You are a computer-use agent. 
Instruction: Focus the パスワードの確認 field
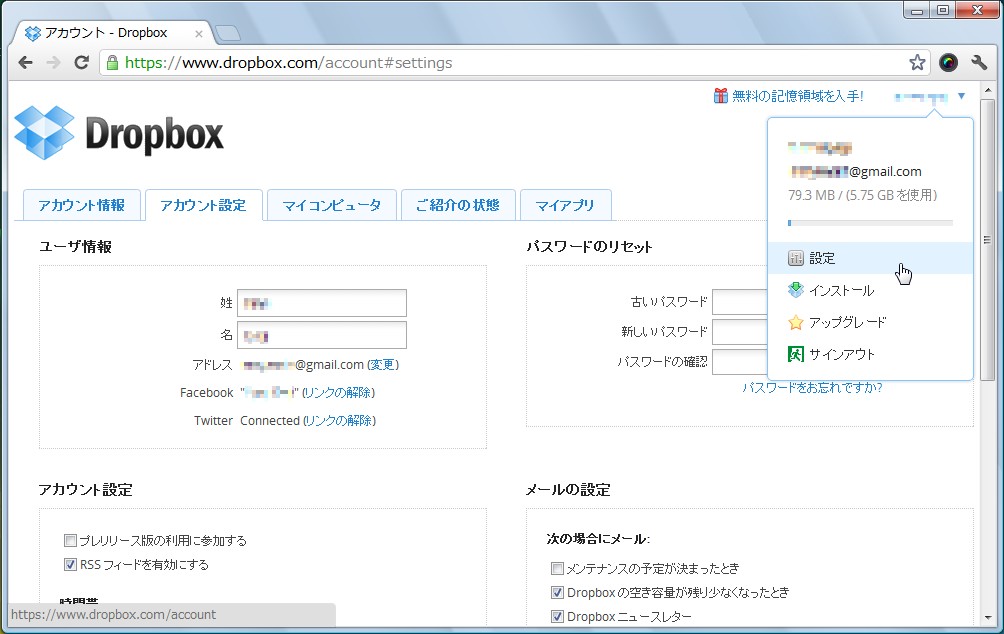tap(740, 362)
